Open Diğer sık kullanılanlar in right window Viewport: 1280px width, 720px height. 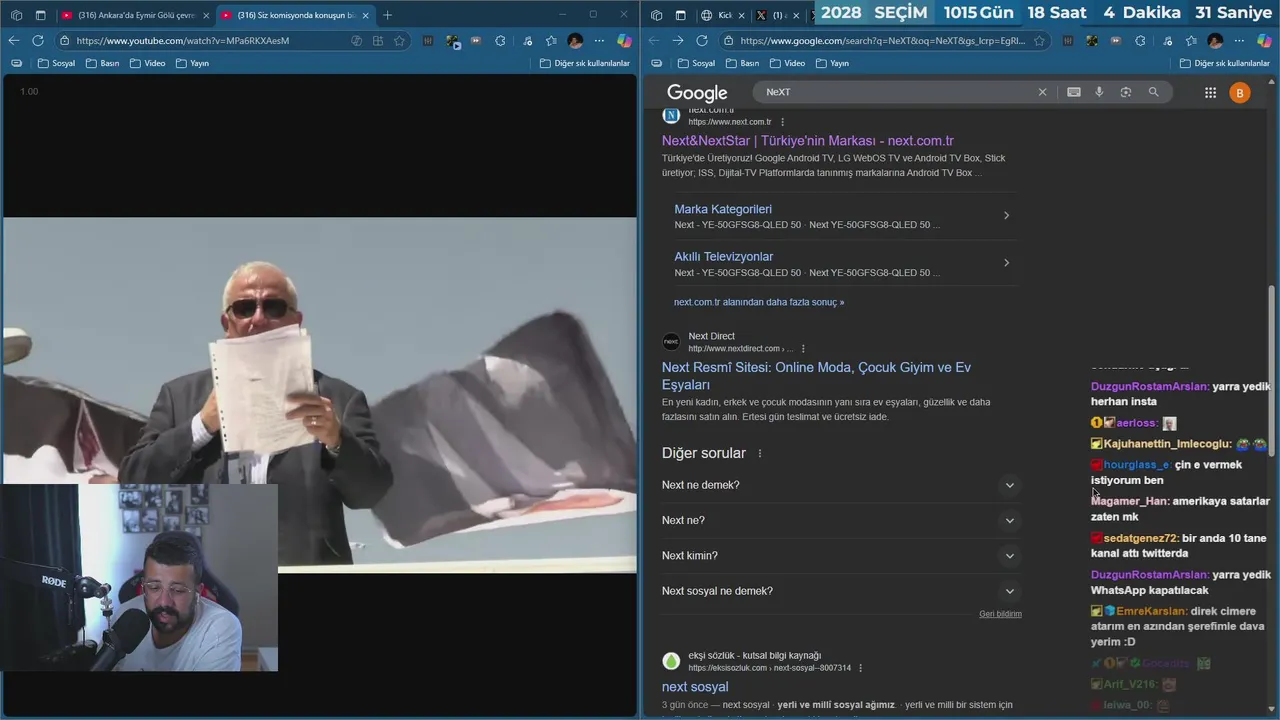point(1225,63)
